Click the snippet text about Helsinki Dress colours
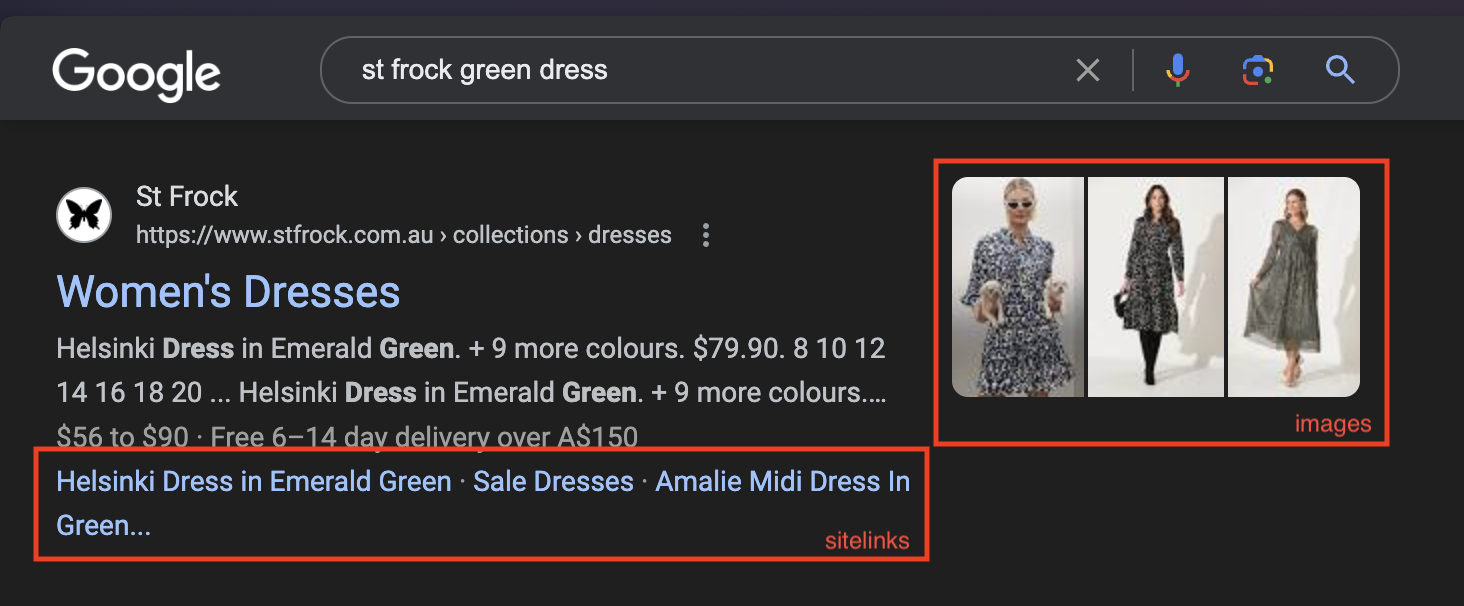Screen dimensions: 1464x606 pyautogui.click(x=470, y=370)
